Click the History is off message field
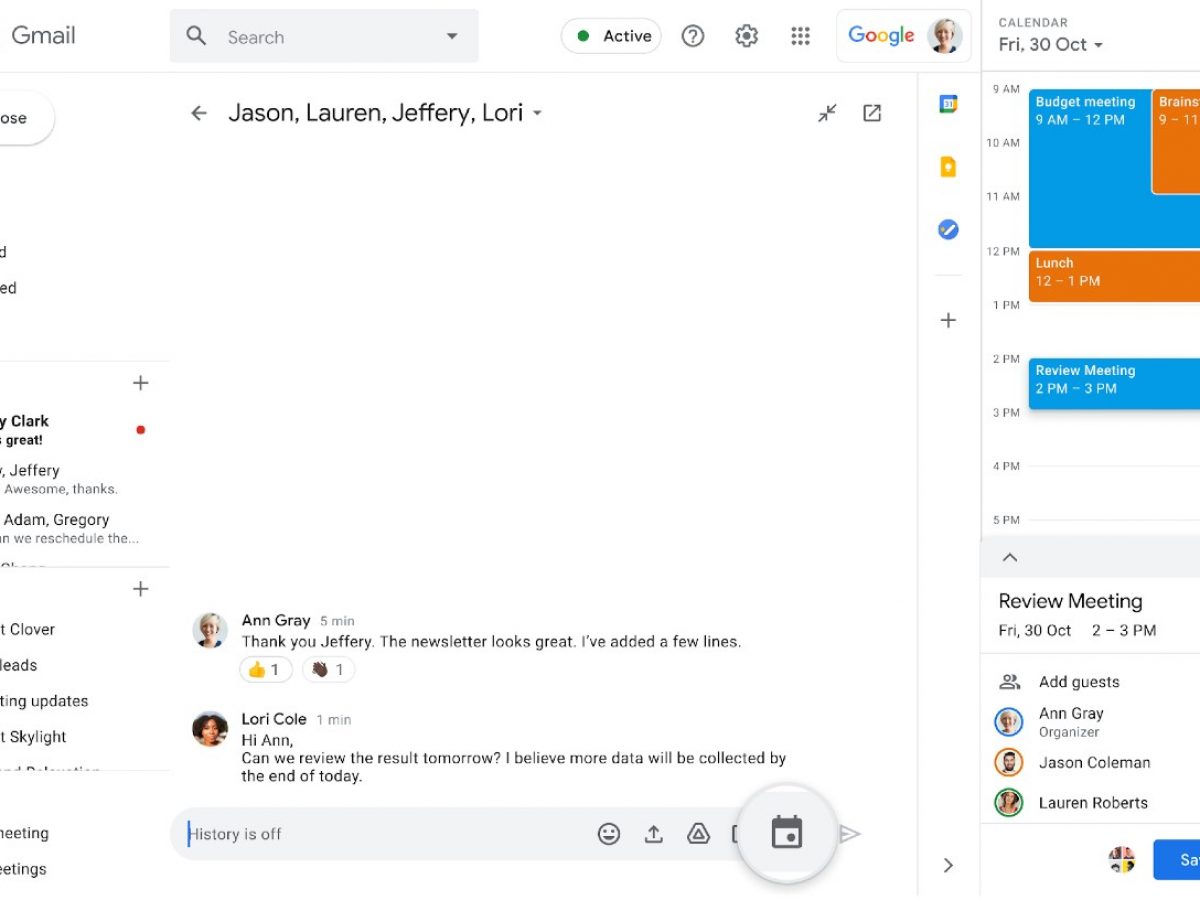Screen dimensions: 1200x900 click(380, 834)
